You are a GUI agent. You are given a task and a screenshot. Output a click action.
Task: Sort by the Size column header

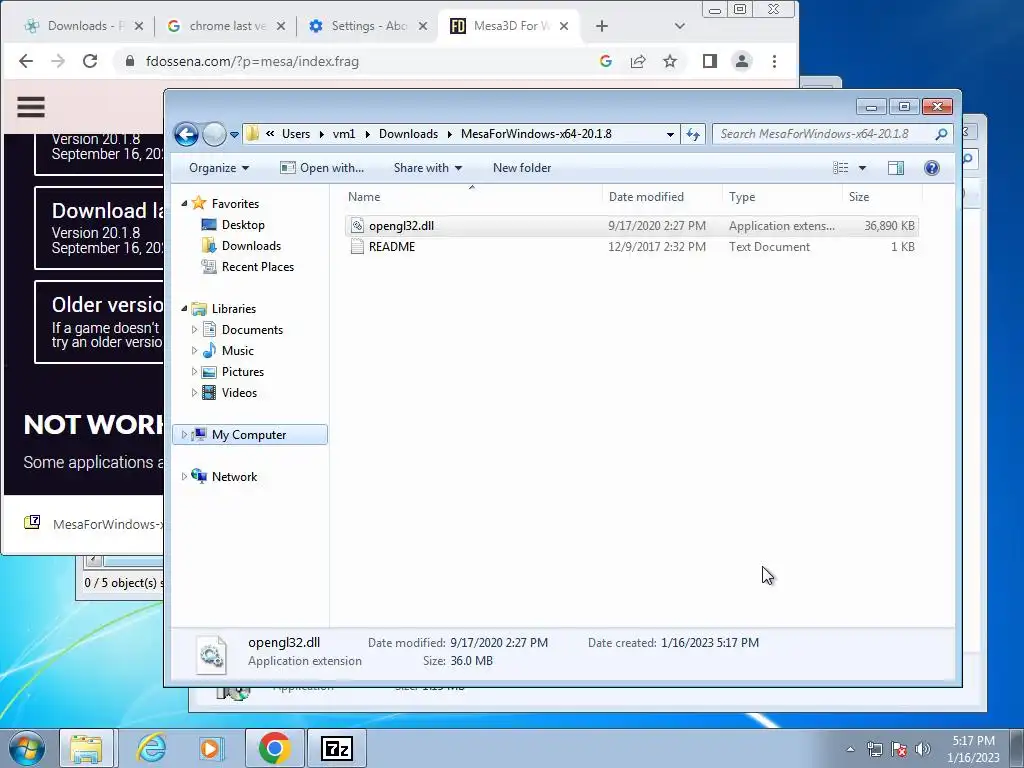pyautogui.click(x=882, y=197)
